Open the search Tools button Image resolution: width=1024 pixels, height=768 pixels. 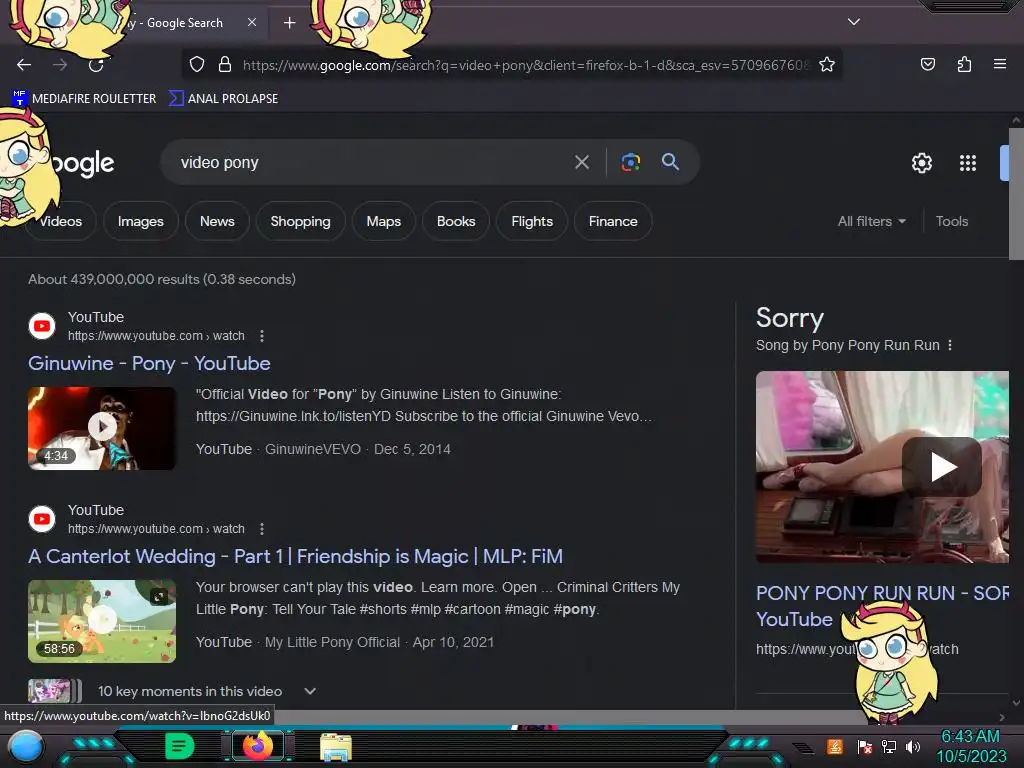[952, 221]
